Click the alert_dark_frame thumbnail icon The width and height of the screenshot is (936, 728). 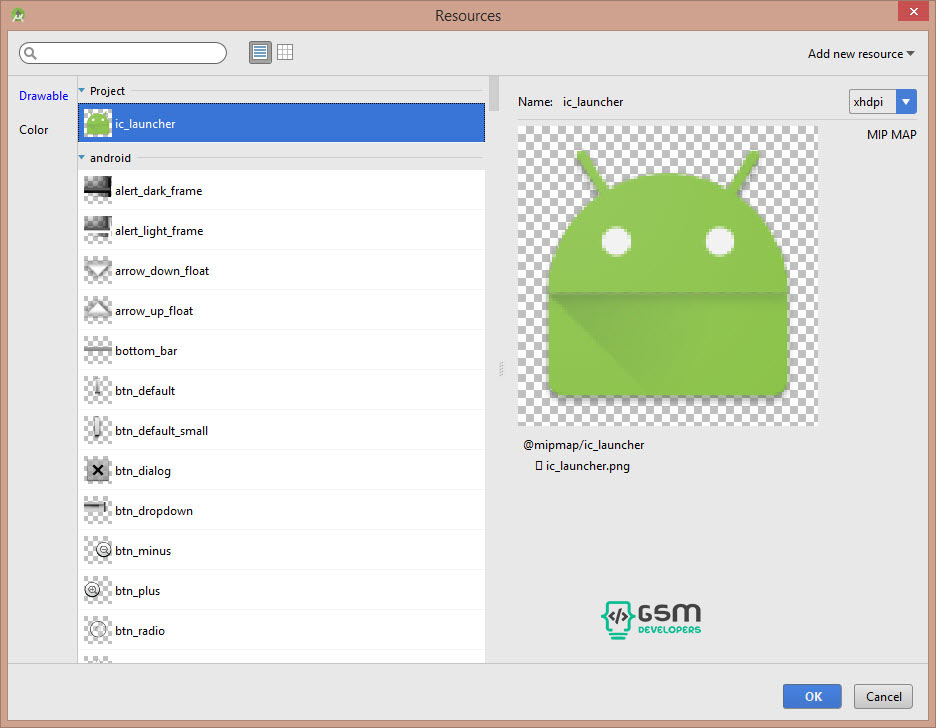[x=98, y=190]
